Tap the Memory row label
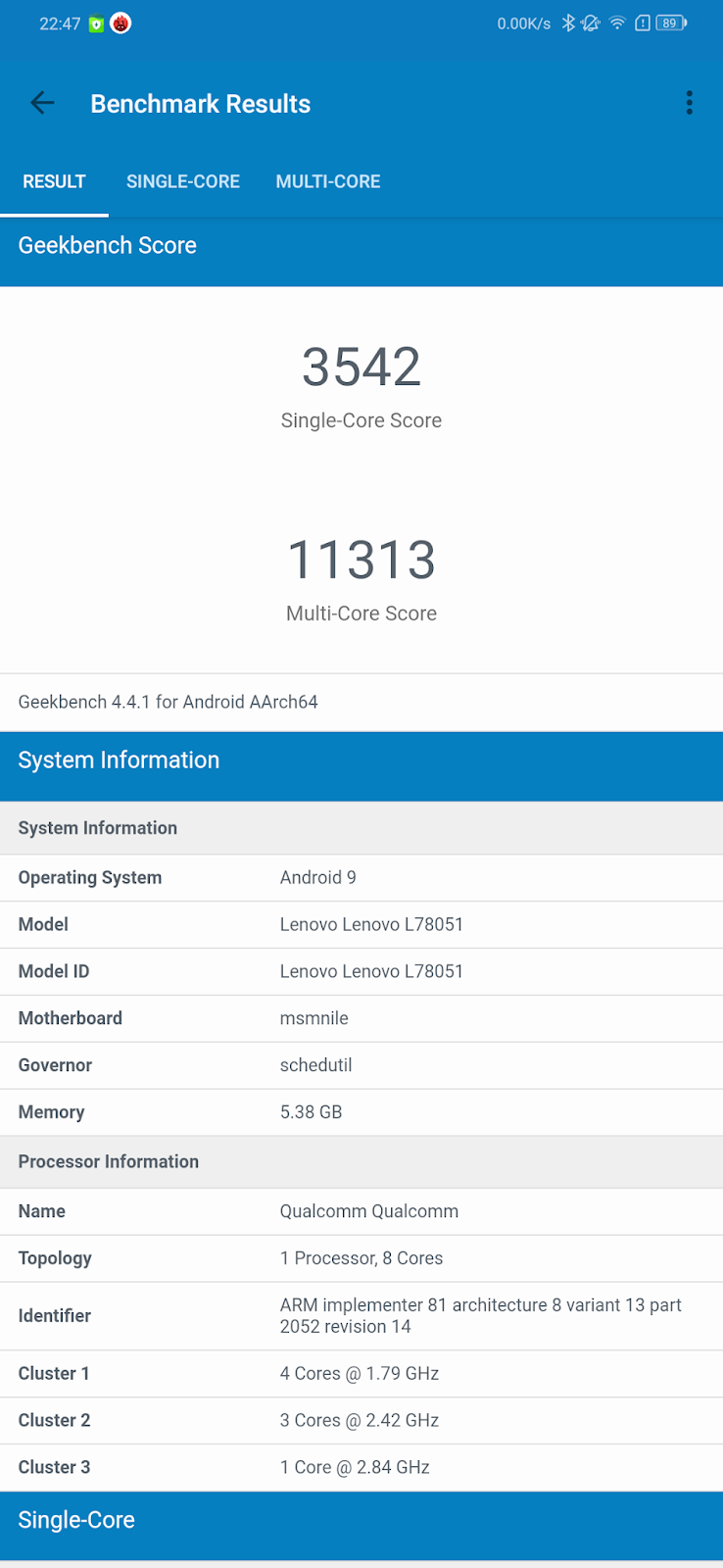This screenshot has width=723, height=1568. 51,1112
